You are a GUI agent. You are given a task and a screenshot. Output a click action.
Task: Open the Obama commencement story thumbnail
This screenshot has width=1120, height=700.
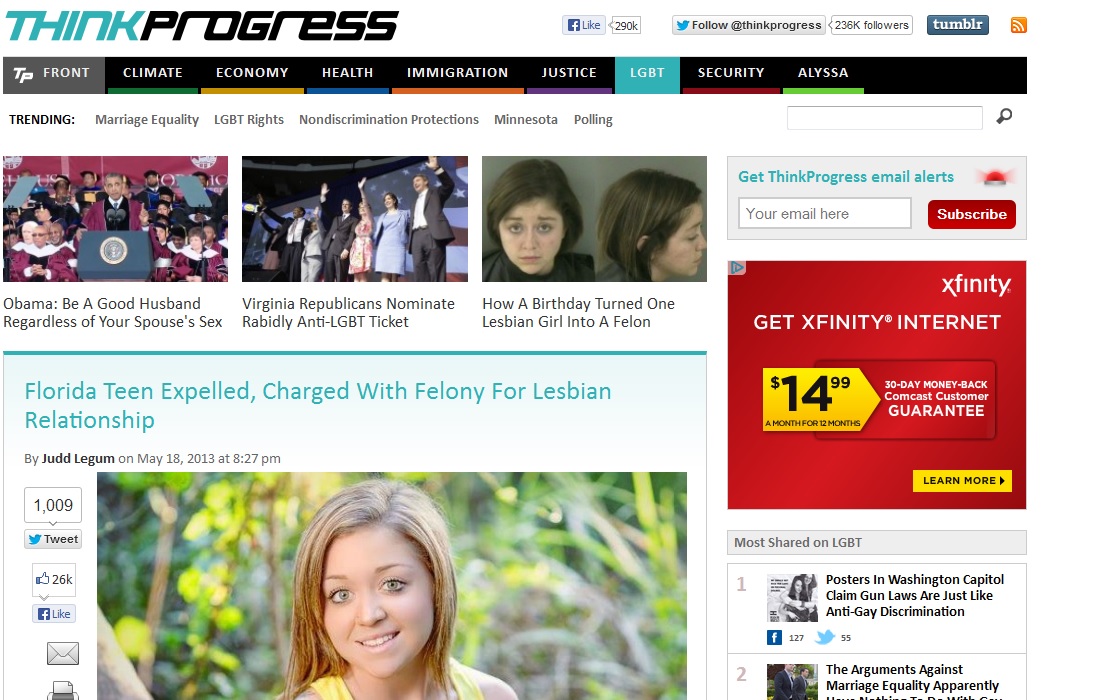(115, 219)
